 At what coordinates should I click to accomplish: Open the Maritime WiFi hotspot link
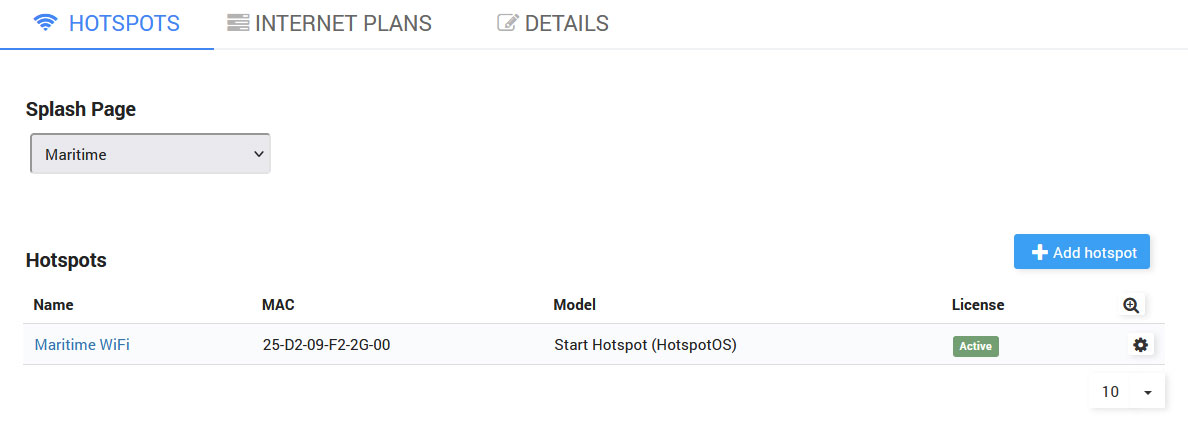pos(82,345)
